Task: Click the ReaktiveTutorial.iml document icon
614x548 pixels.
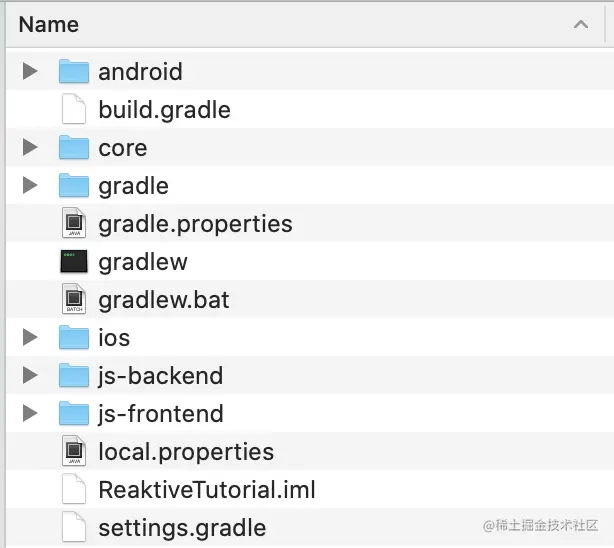Action: (74, 489)
